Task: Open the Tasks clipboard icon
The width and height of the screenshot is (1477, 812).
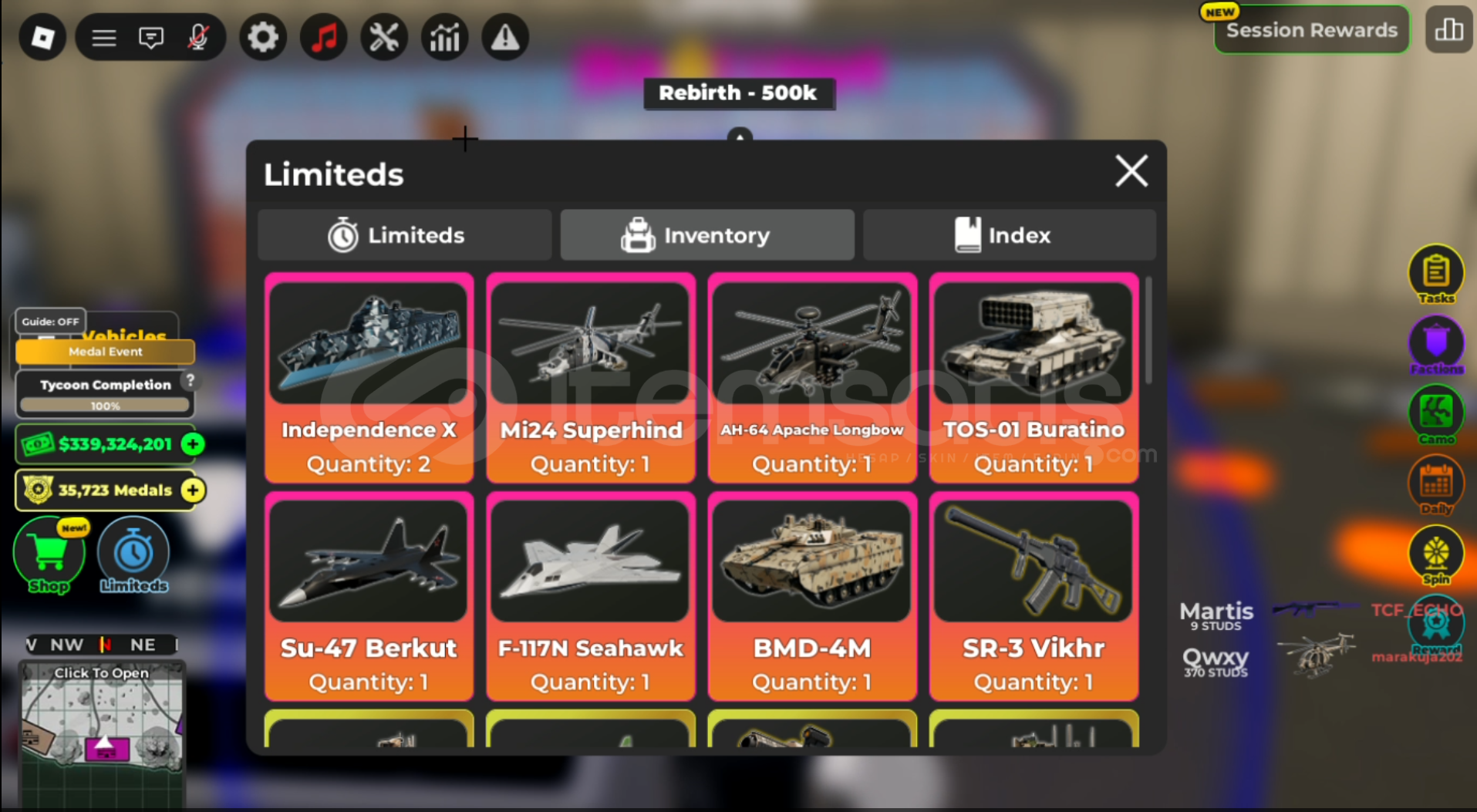Action: click(x=1435, y=274)
